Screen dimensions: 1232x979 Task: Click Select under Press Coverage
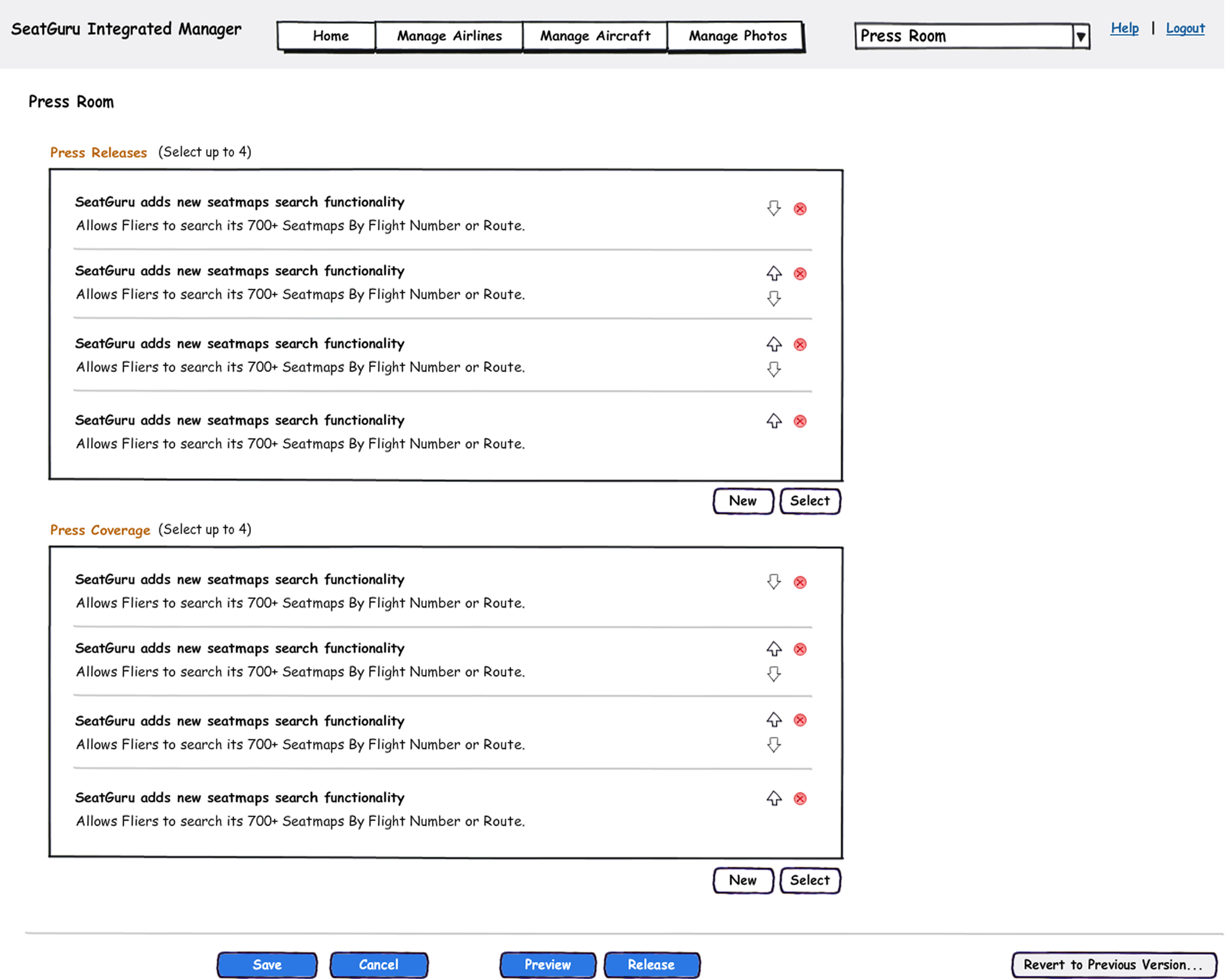click(x=810, y=881)
